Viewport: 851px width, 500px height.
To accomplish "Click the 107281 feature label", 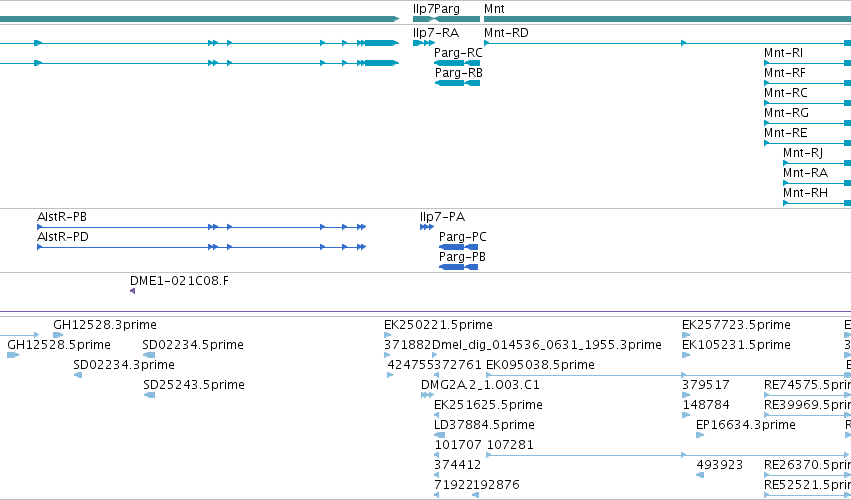I will pyautogui.click(x=510, y=445).
